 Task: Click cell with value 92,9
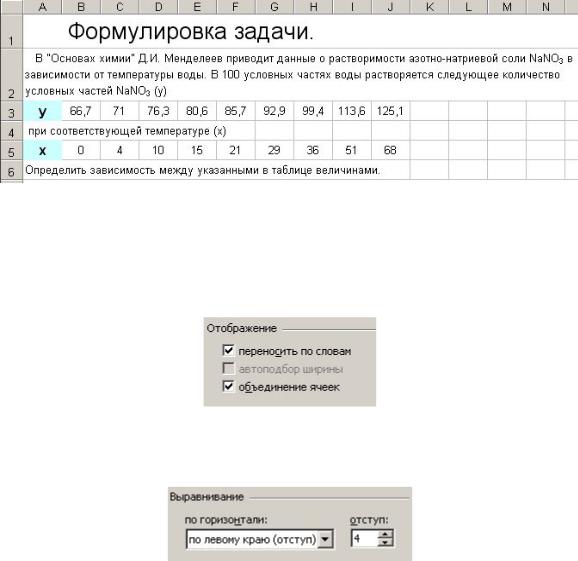pyautogui.click(x=275, y=111)
